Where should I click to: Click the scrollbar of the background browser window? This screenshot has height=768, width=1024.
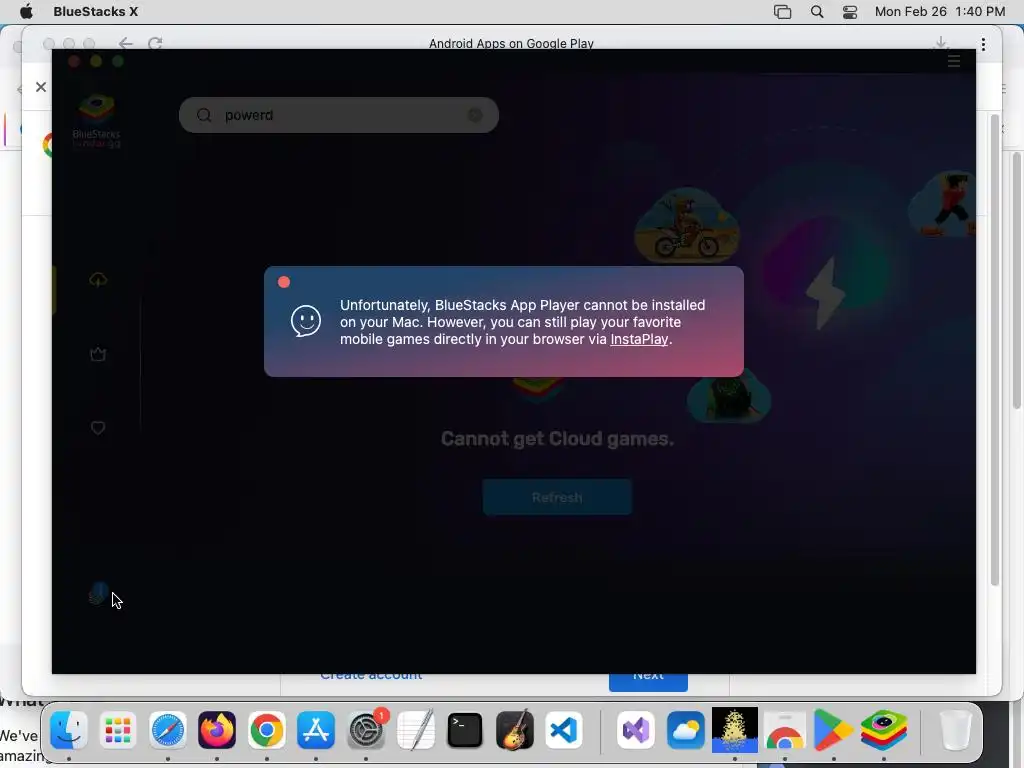point(1017,281)
